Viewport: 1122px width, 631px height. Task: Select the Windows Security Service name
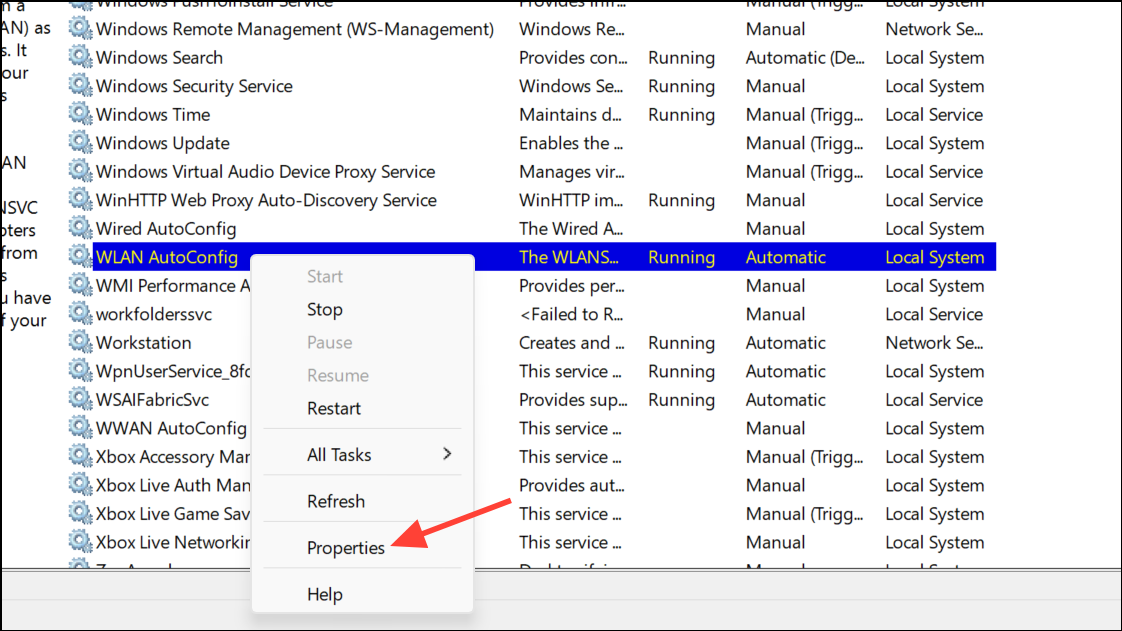(x=194, y=86)
